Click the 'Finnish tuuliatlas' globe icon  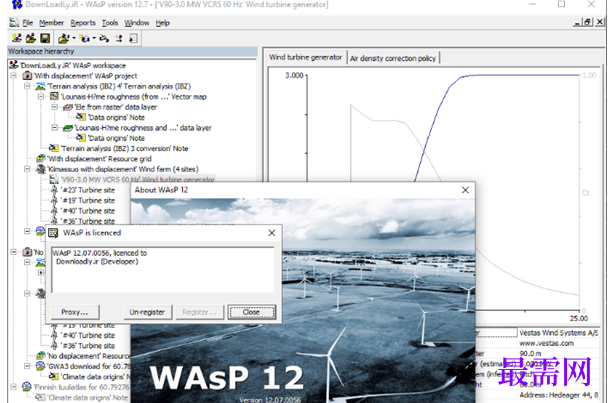27,387
